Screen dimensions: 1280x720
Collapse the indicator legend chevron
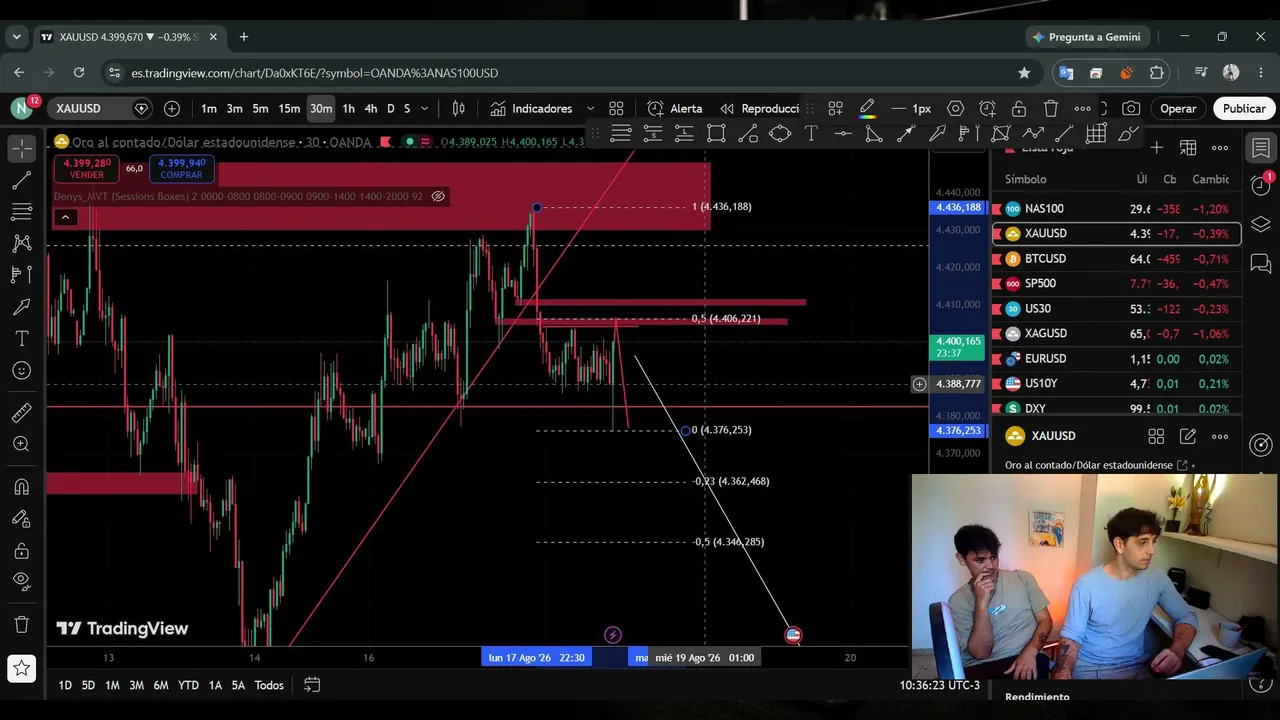coord(65,217)
